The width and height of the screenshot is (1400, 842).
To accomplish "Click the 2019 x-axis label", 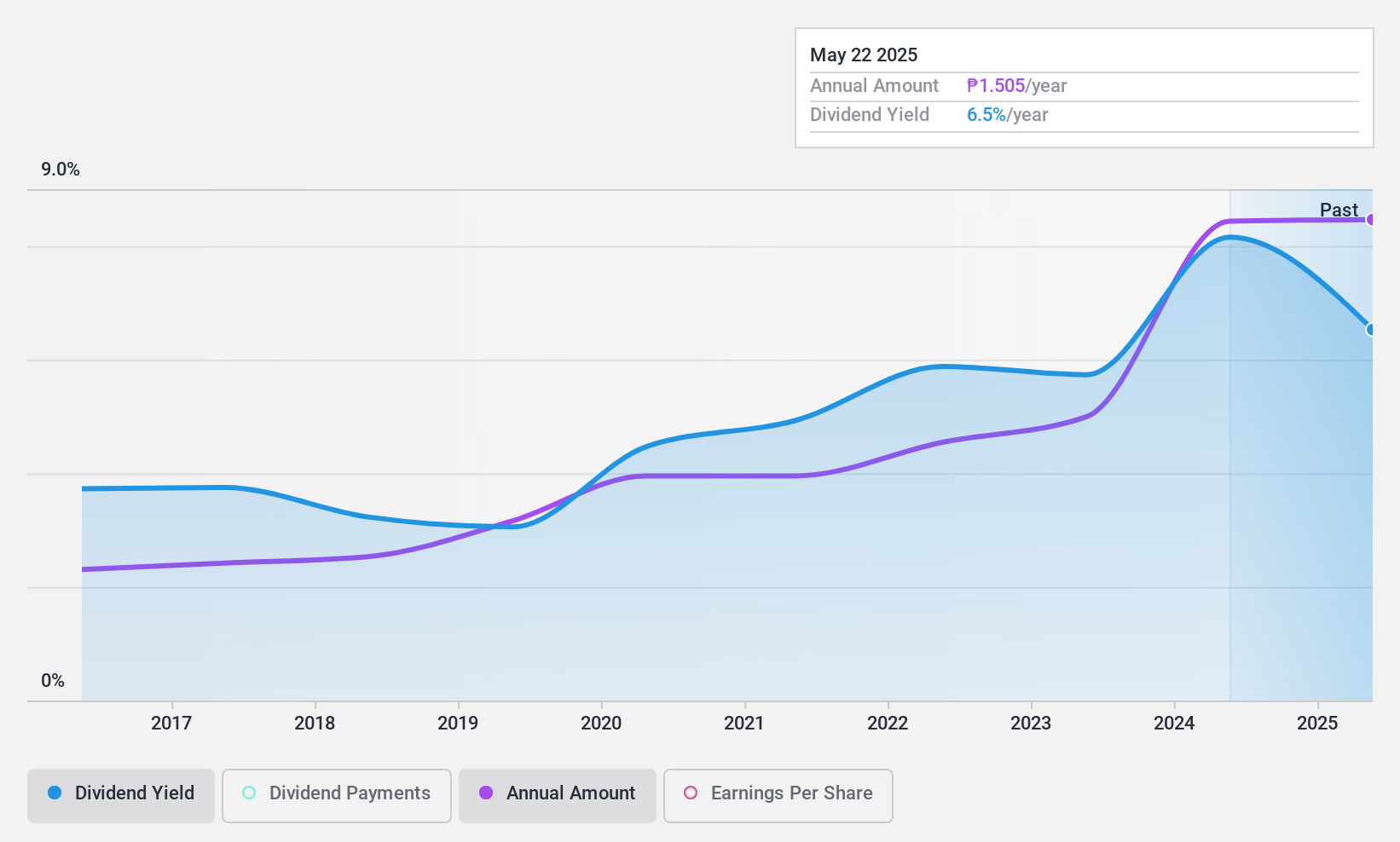I will [x=458, y=724].
